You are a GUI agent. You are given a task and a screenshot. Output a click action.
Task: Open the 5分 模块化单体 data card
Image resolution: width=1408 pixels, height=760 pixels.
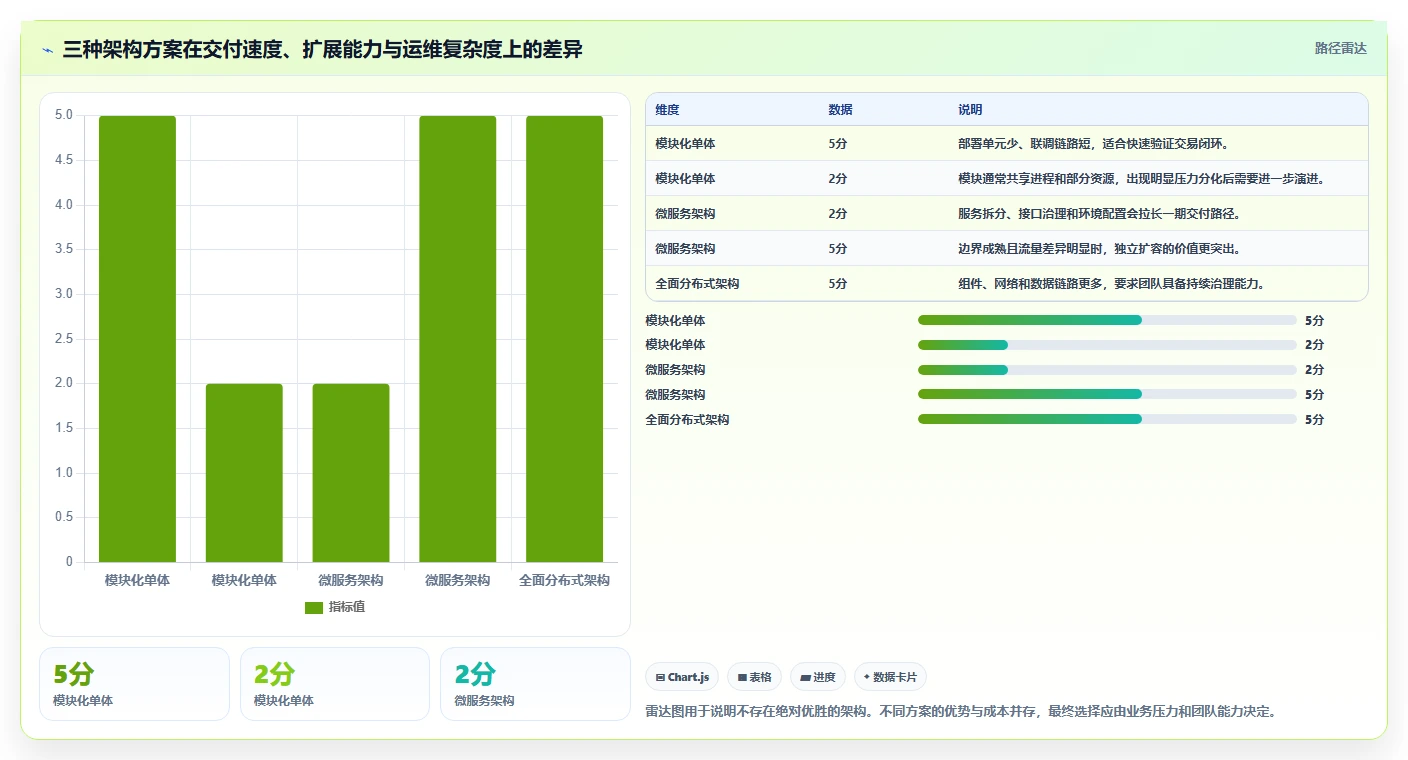point(134,684)
